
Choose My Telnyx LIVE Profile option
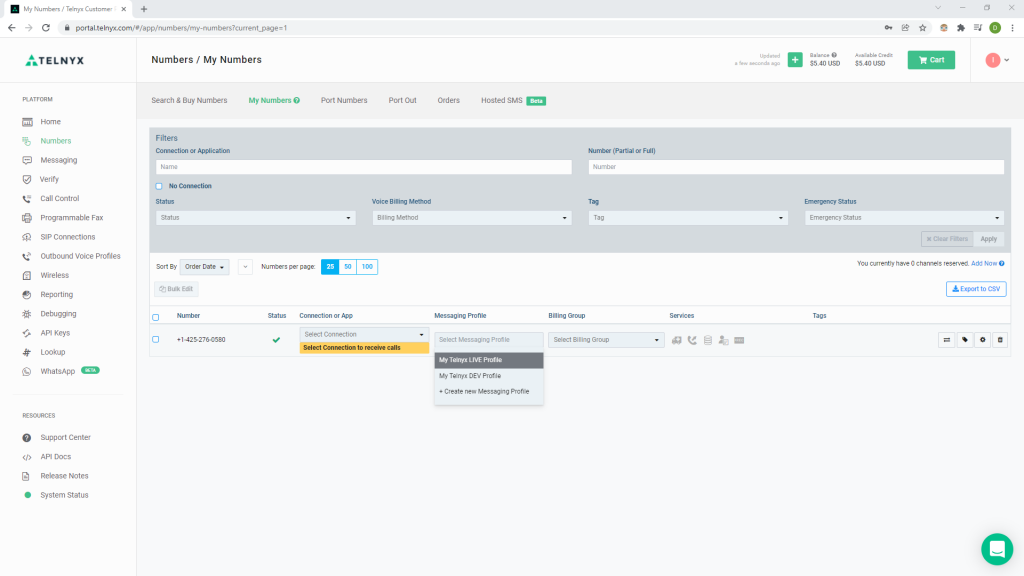pyautogui.click(x=489, y=360)
